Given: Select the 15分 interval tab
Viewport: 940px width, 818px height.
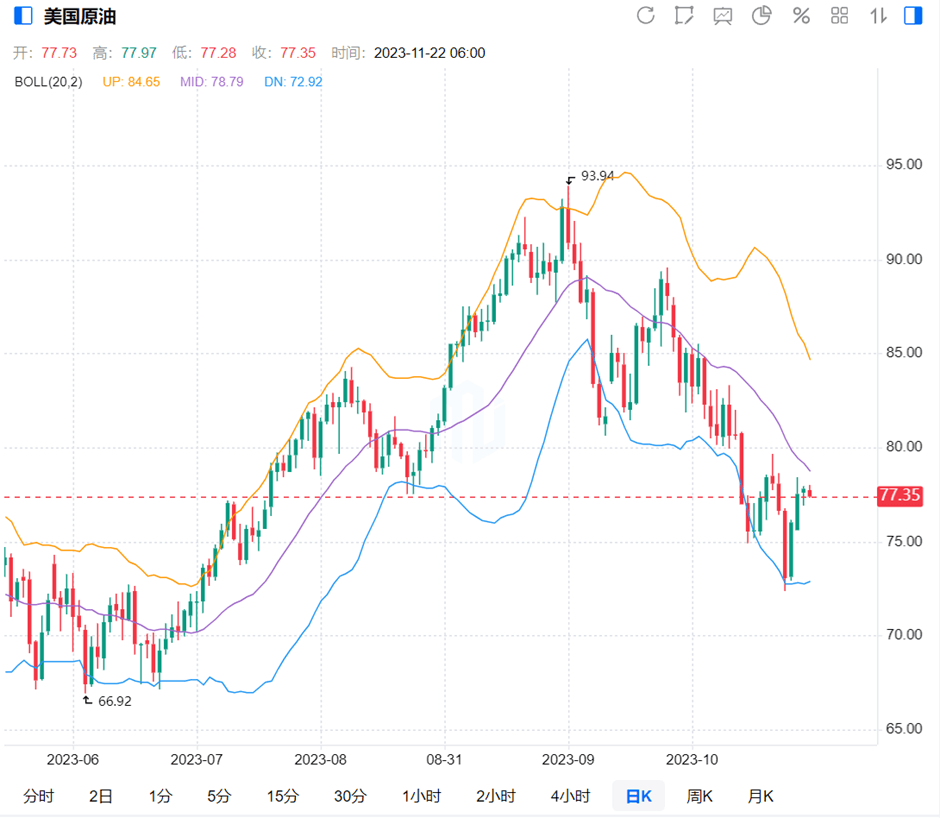Looking at the screenshot, I should point(283,796).
